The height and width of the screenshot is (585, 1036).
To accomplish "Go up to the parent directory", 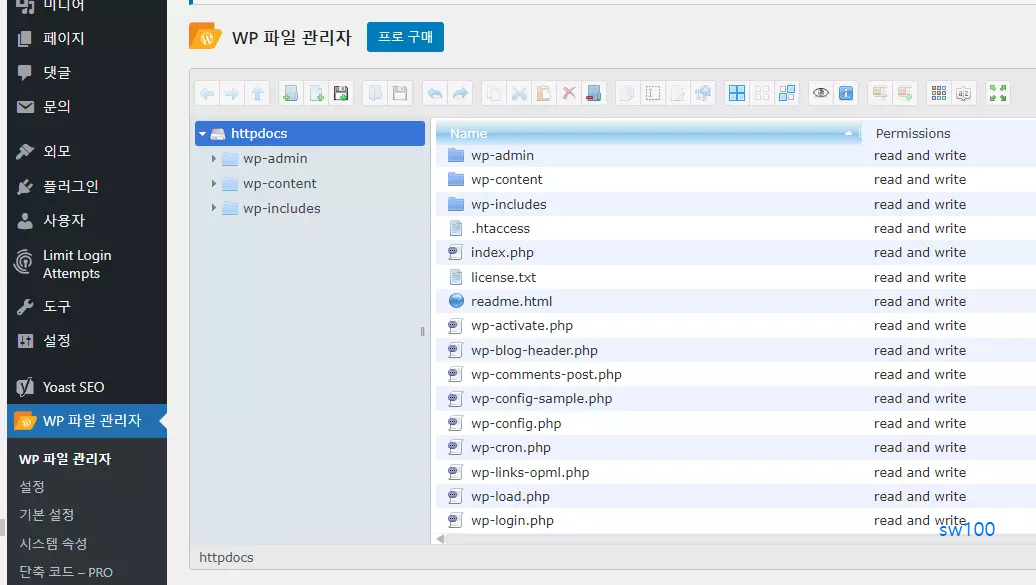I will (258, 93).
